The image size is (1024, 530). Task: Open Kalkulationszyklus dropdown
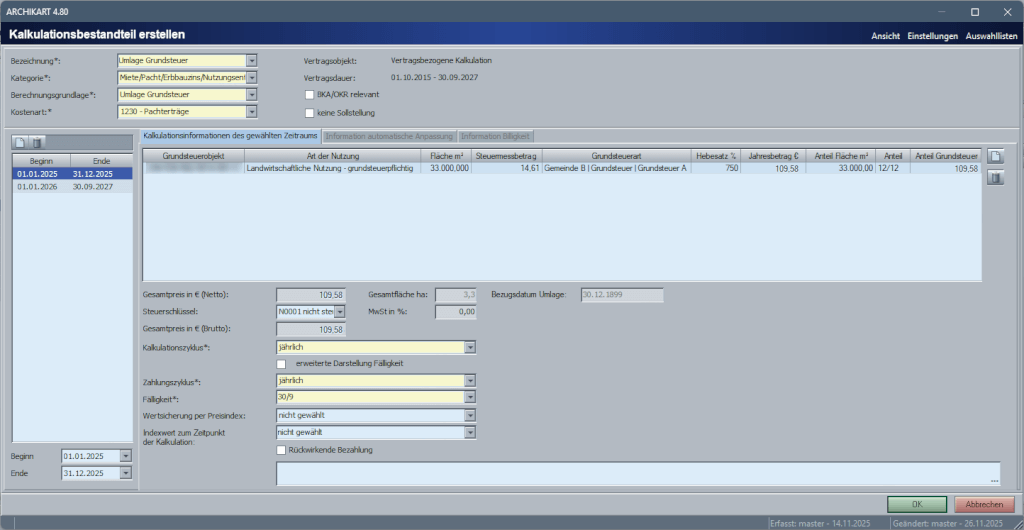470,347
